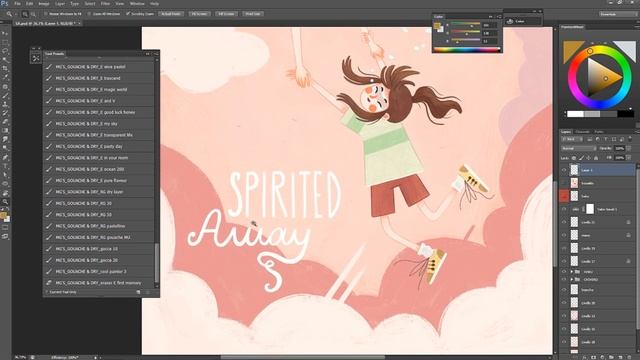Click the color spectrum ramp in Color panel
The width and height of the screenshot is (640, 360).
click(x=466, y=50)
